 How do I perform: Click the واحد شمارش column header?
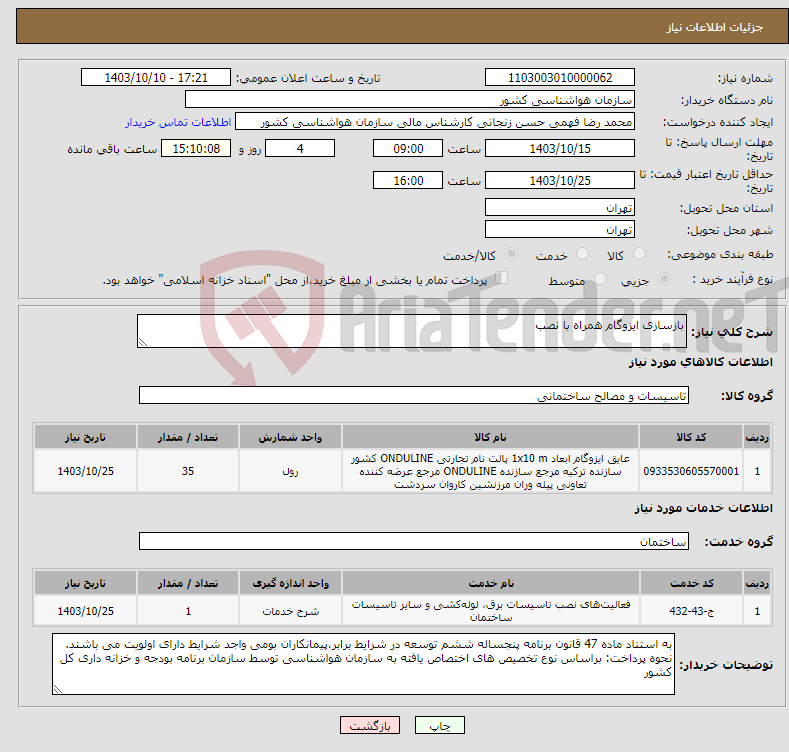tap(290, 437)
